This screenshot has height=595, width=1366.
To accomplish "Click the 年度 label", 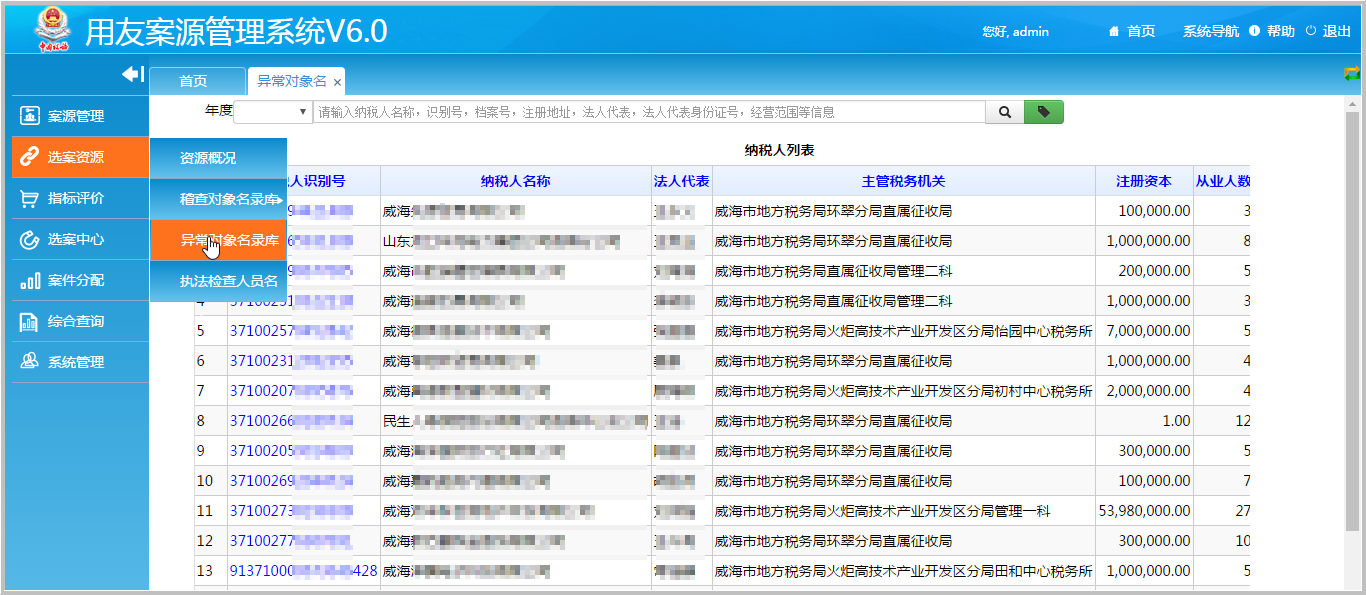I will (219, 111).
